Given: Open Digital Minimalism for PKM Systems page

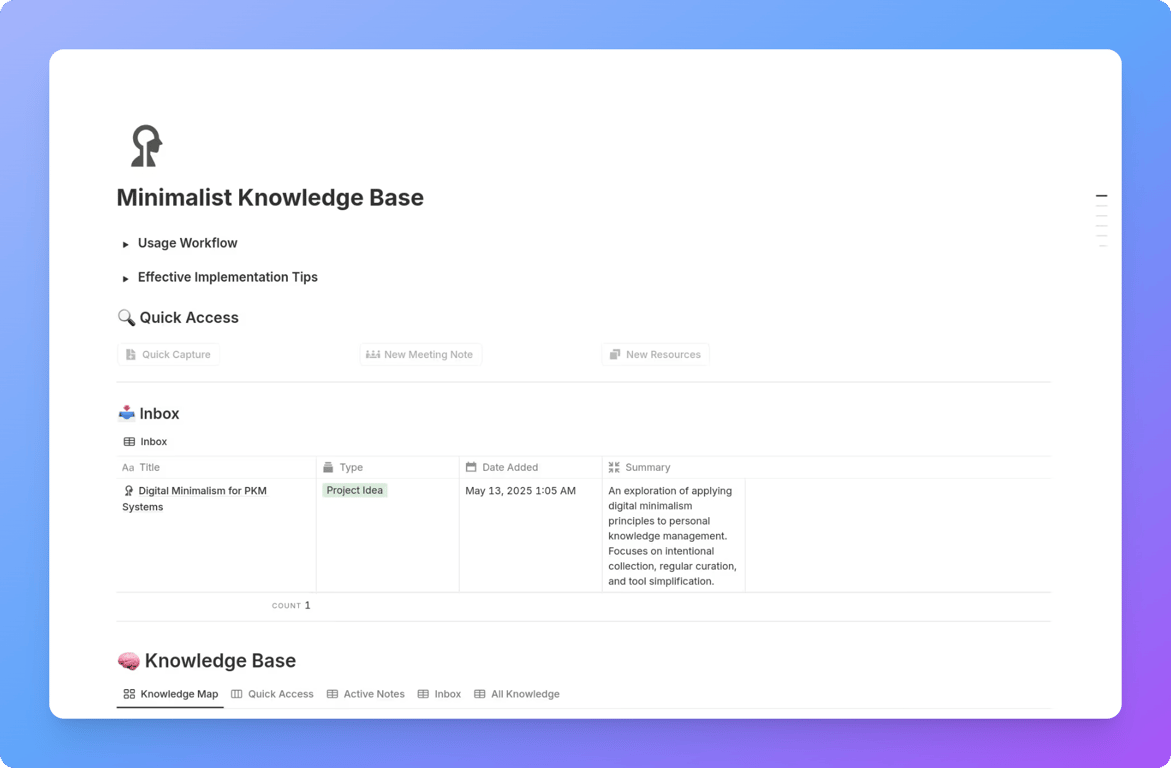Looking at the screenshot, I should [194, 498].
